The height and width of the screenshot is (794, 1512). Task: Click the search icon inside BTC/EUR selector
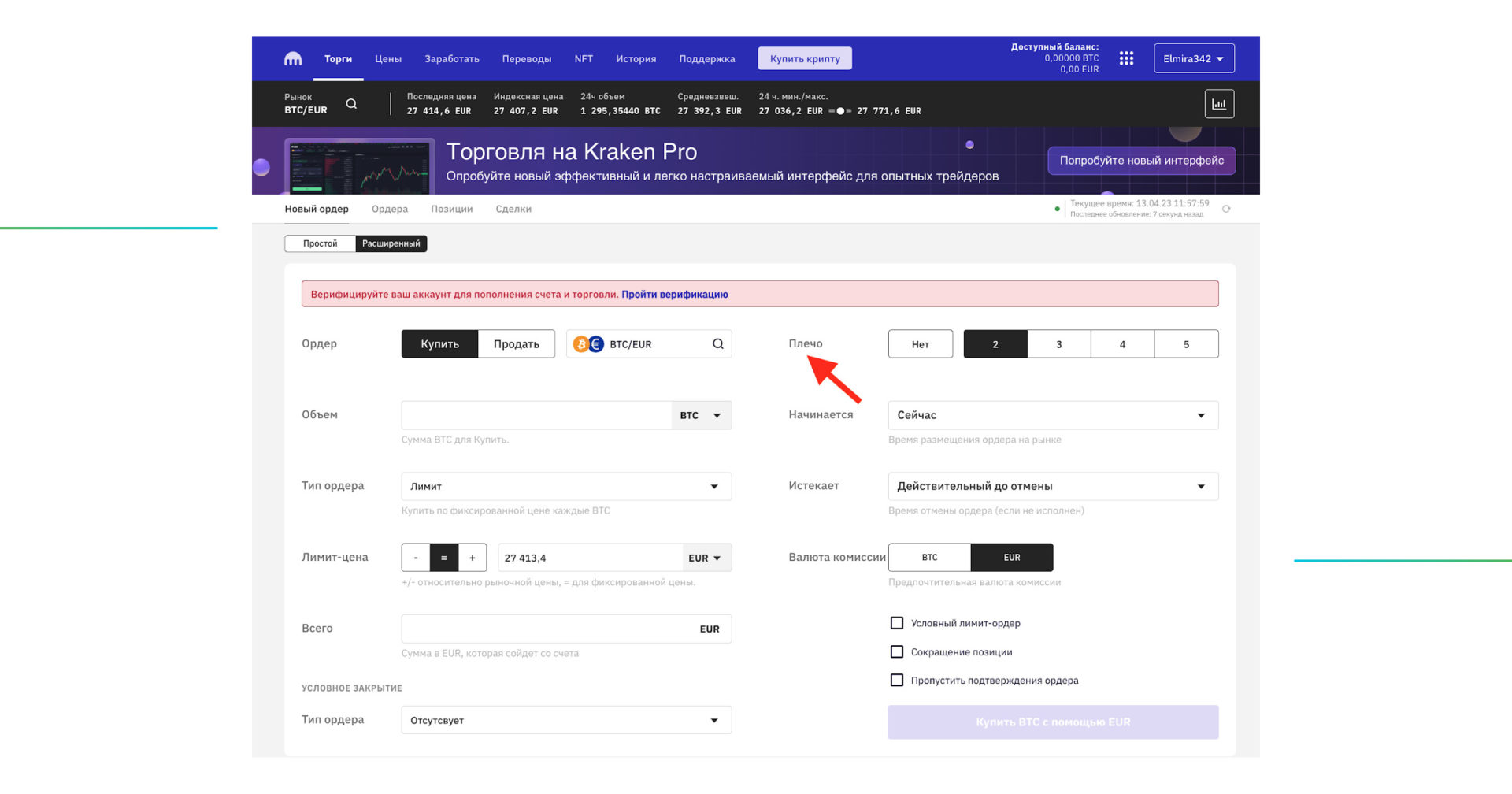(717, 343)
